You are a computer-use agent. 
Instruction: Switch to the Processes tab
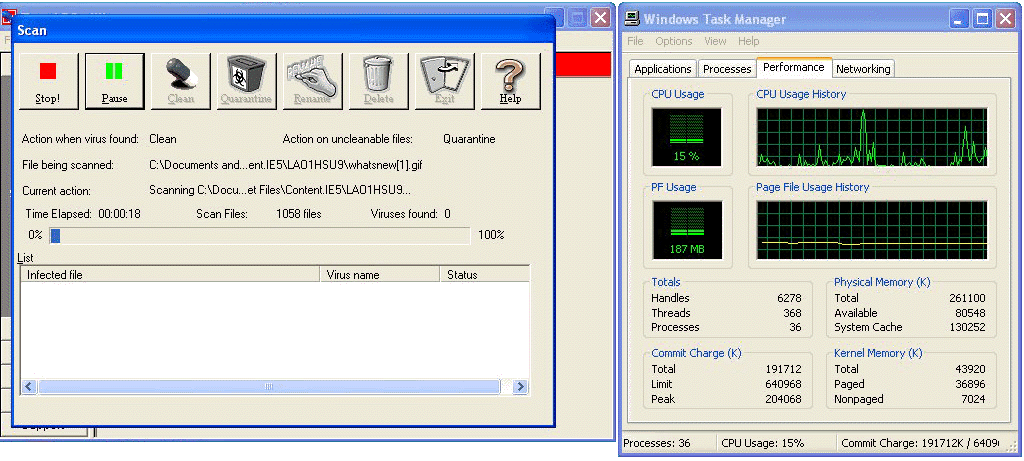727,69
